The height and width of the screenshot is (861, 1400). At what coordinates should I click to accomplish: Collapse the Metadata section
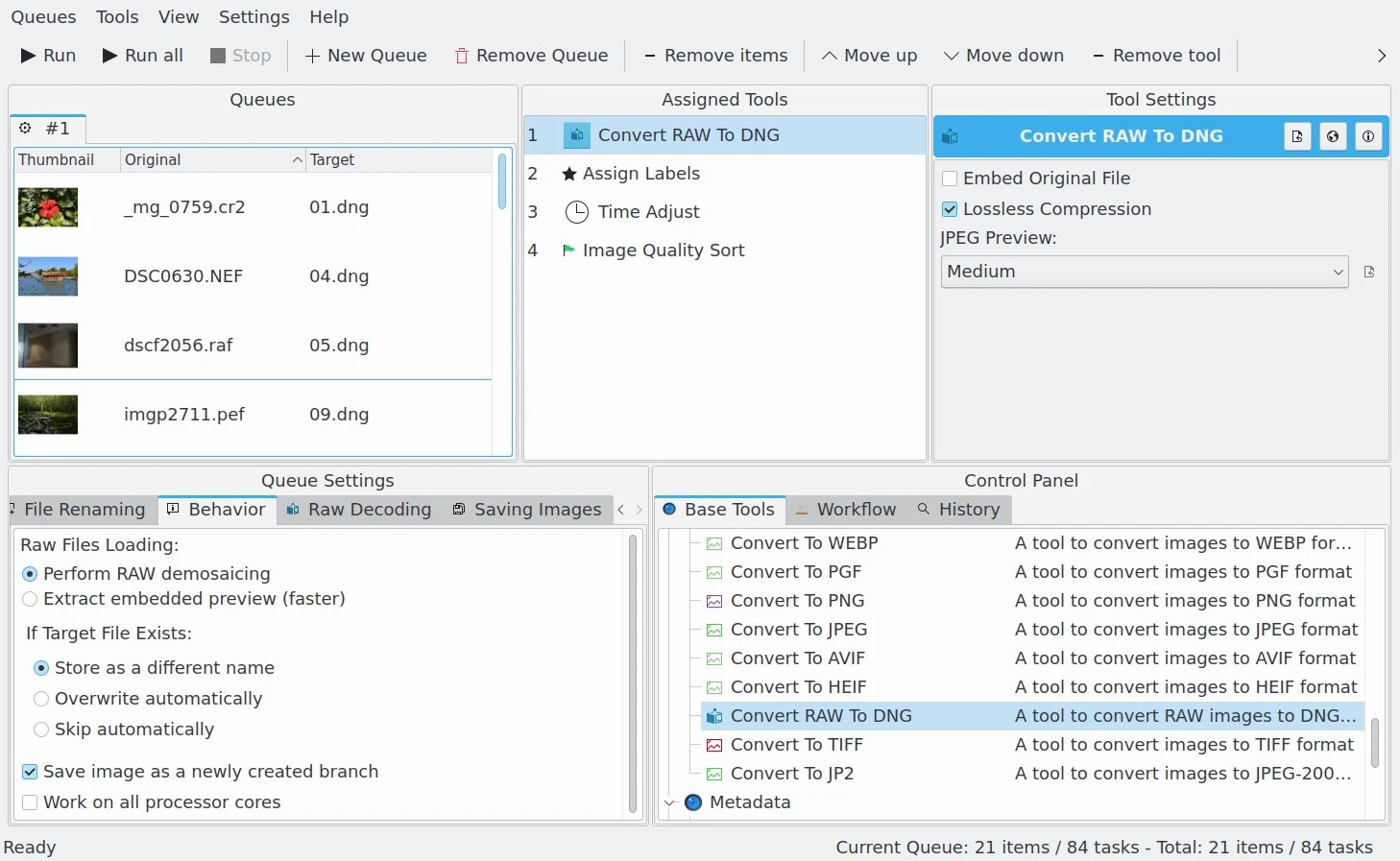coord(669,802)
